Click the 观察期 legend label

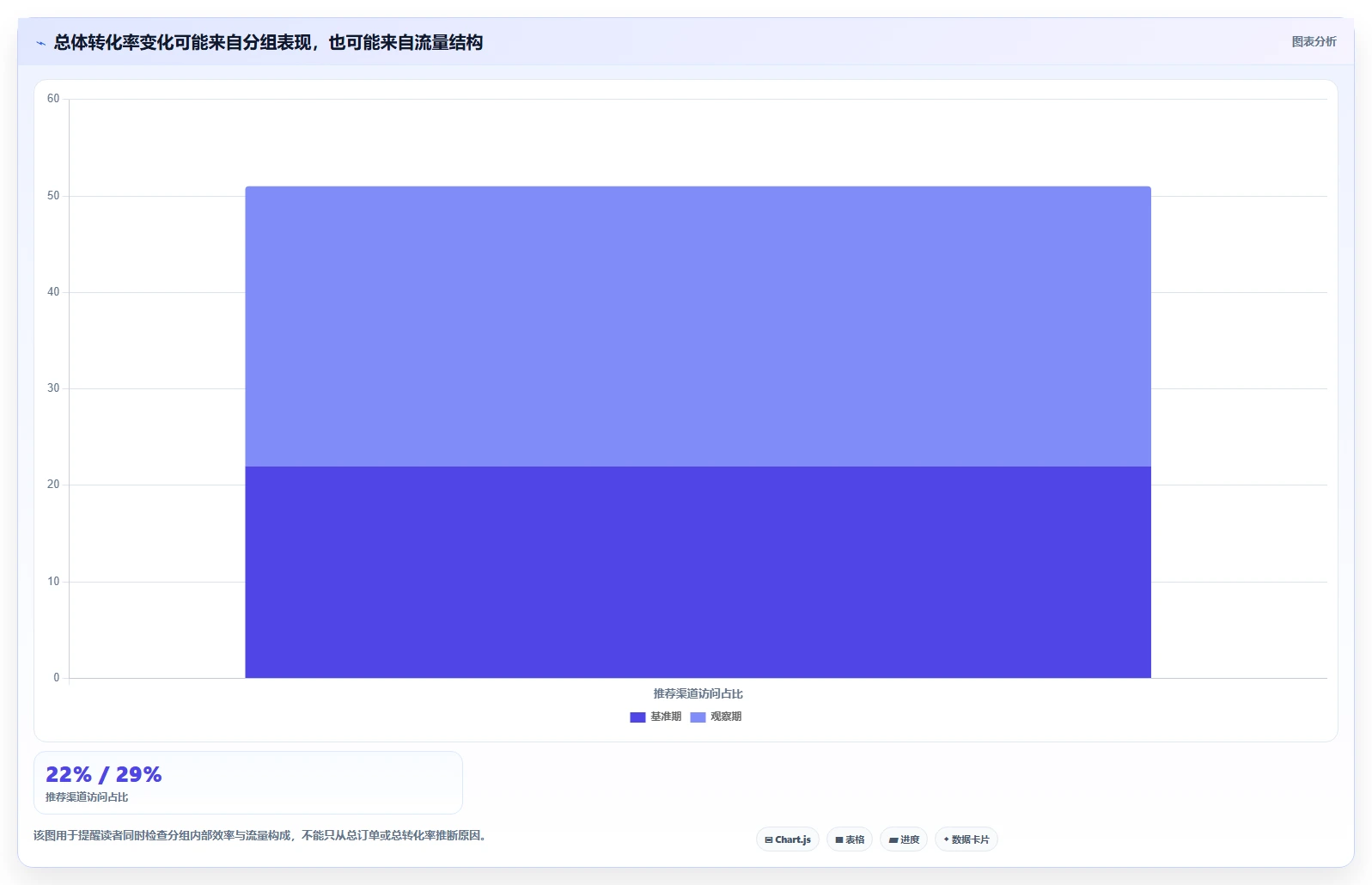(726, 717)
